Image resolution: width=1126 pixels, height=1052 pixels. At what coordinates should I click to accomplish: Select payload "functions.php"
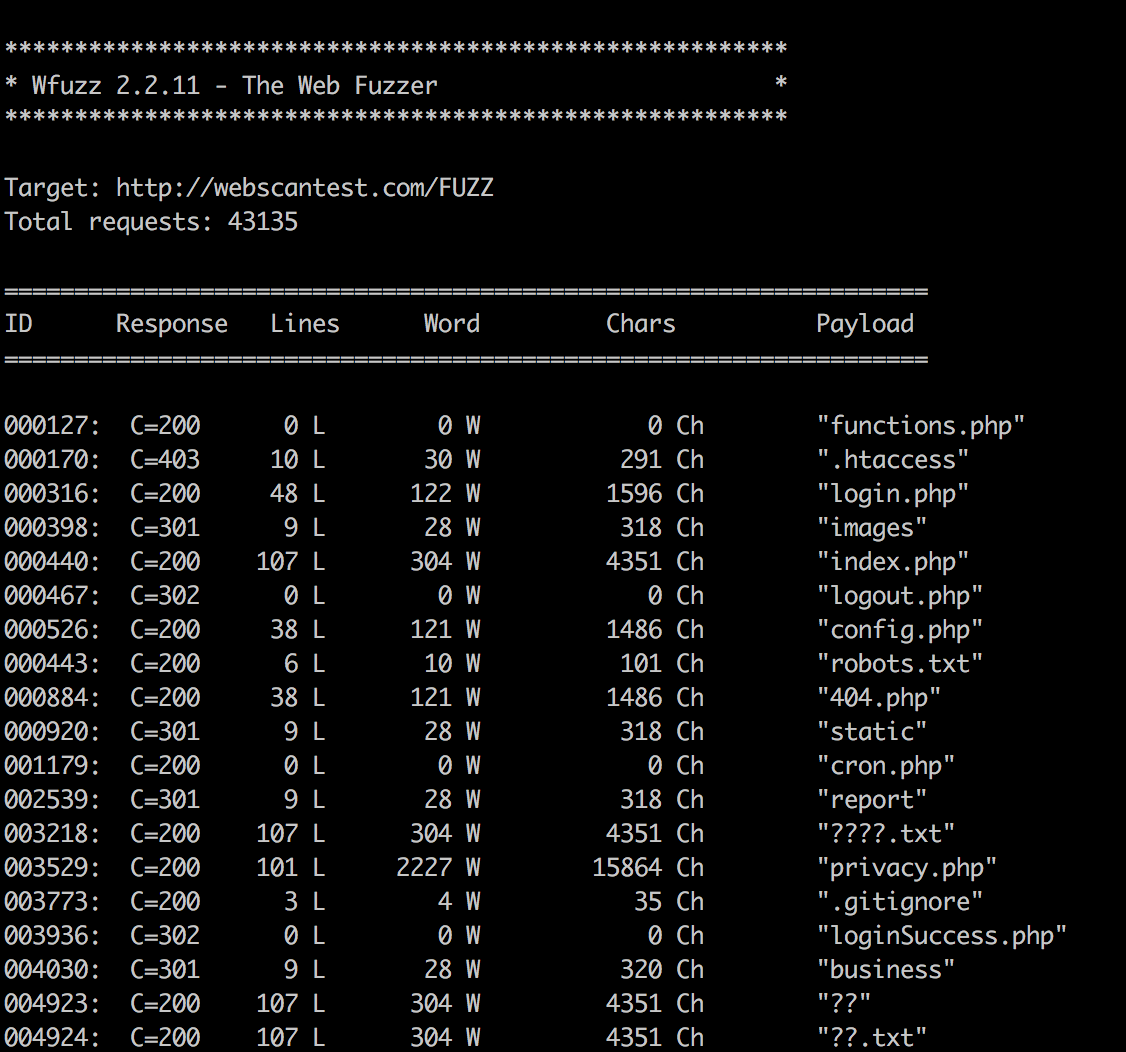(x=921, y=426)
